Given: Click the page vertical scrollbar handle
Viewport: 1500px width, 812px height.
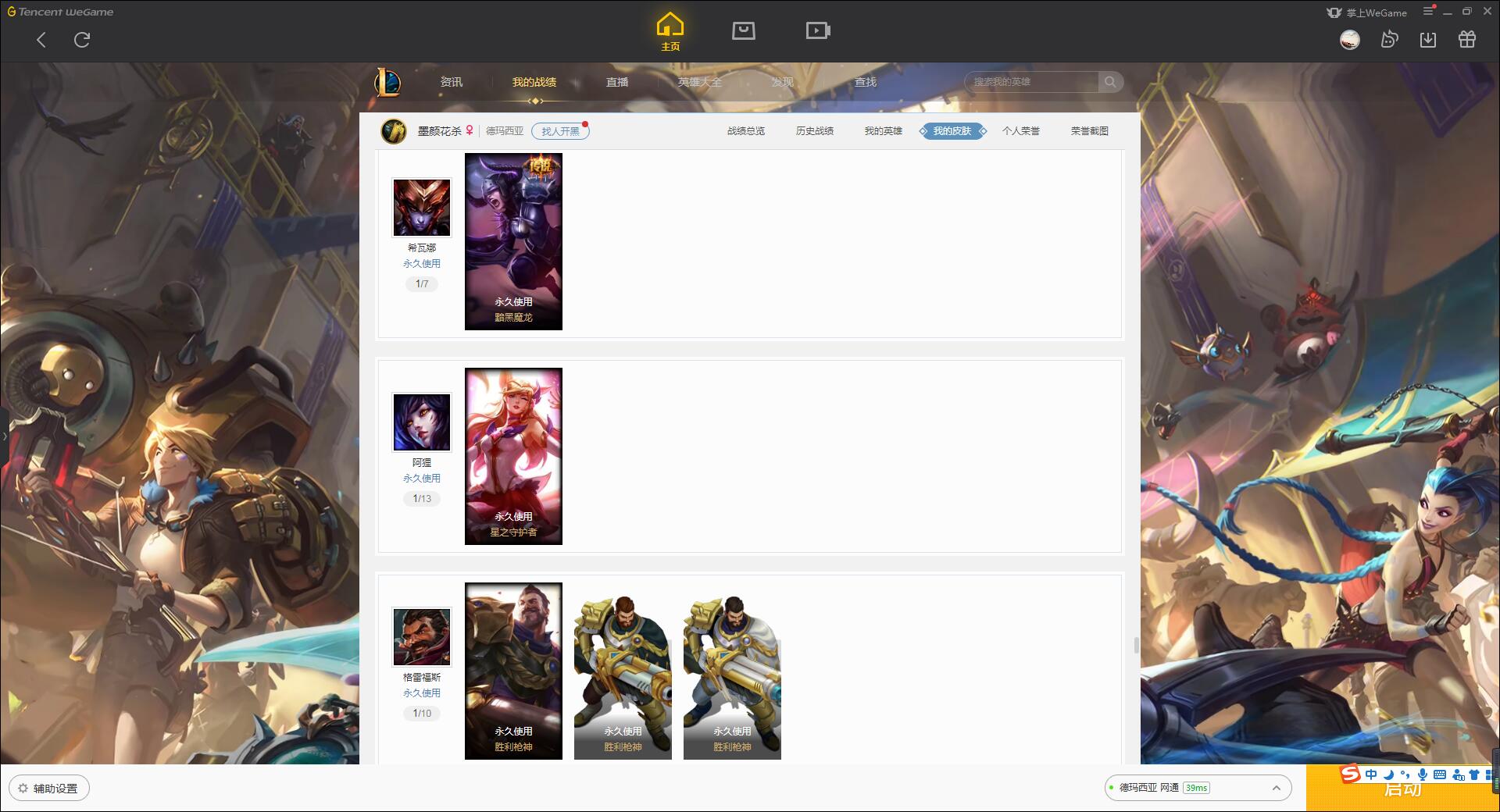Looking at the screenshot, I should (x=1136, y=646).
